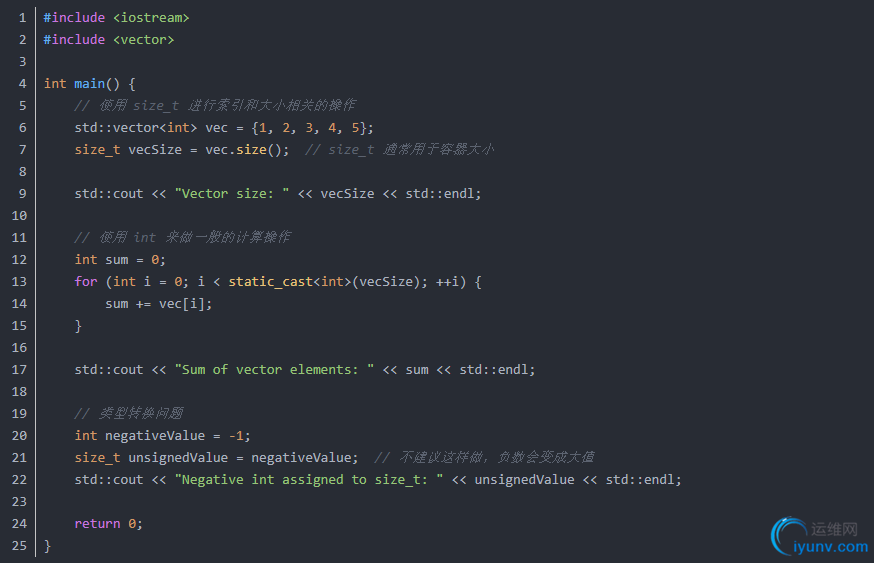Click the #include <vector> directive
The height and width of the screenshot is (563, 874).
tap(109, 40)
